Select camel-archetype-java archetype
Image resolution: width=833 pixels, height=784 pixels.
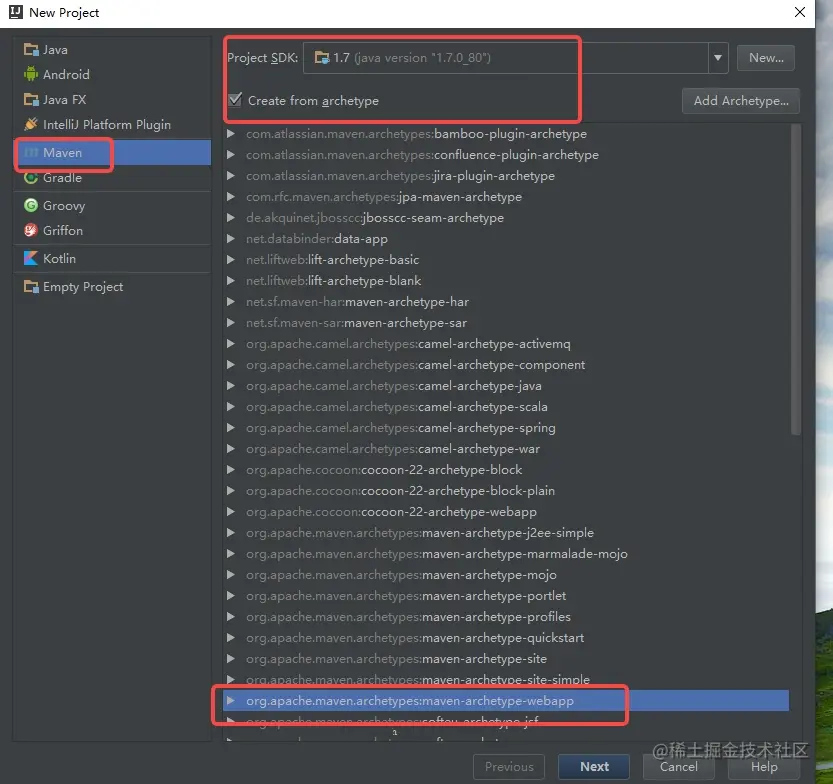[506, 386]
